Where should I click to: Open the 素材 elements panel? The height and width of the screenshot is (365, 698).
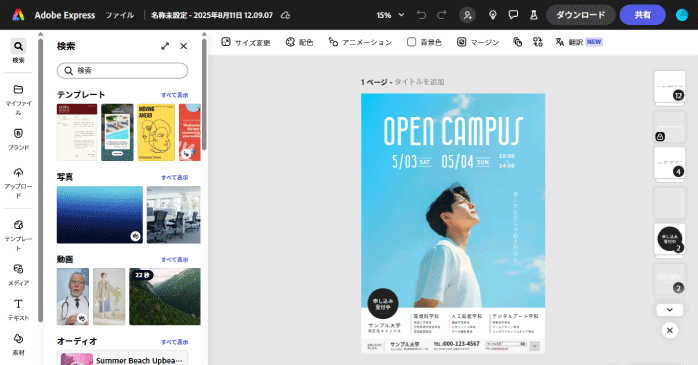[x=18, y=345]
